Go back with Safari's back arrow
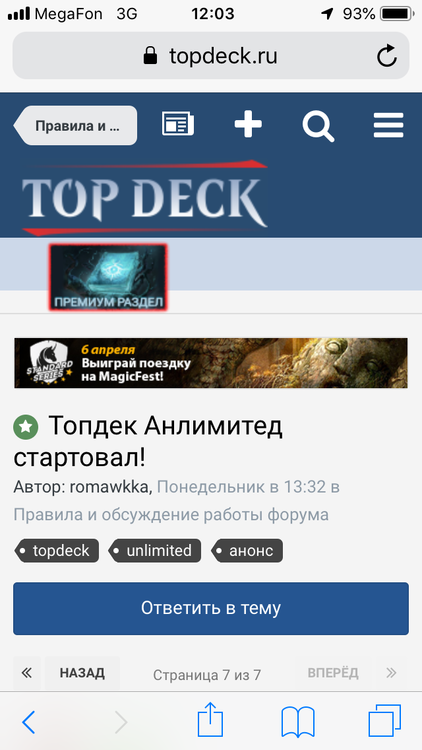This screenshot has width=422, height=750. (29, 722)
